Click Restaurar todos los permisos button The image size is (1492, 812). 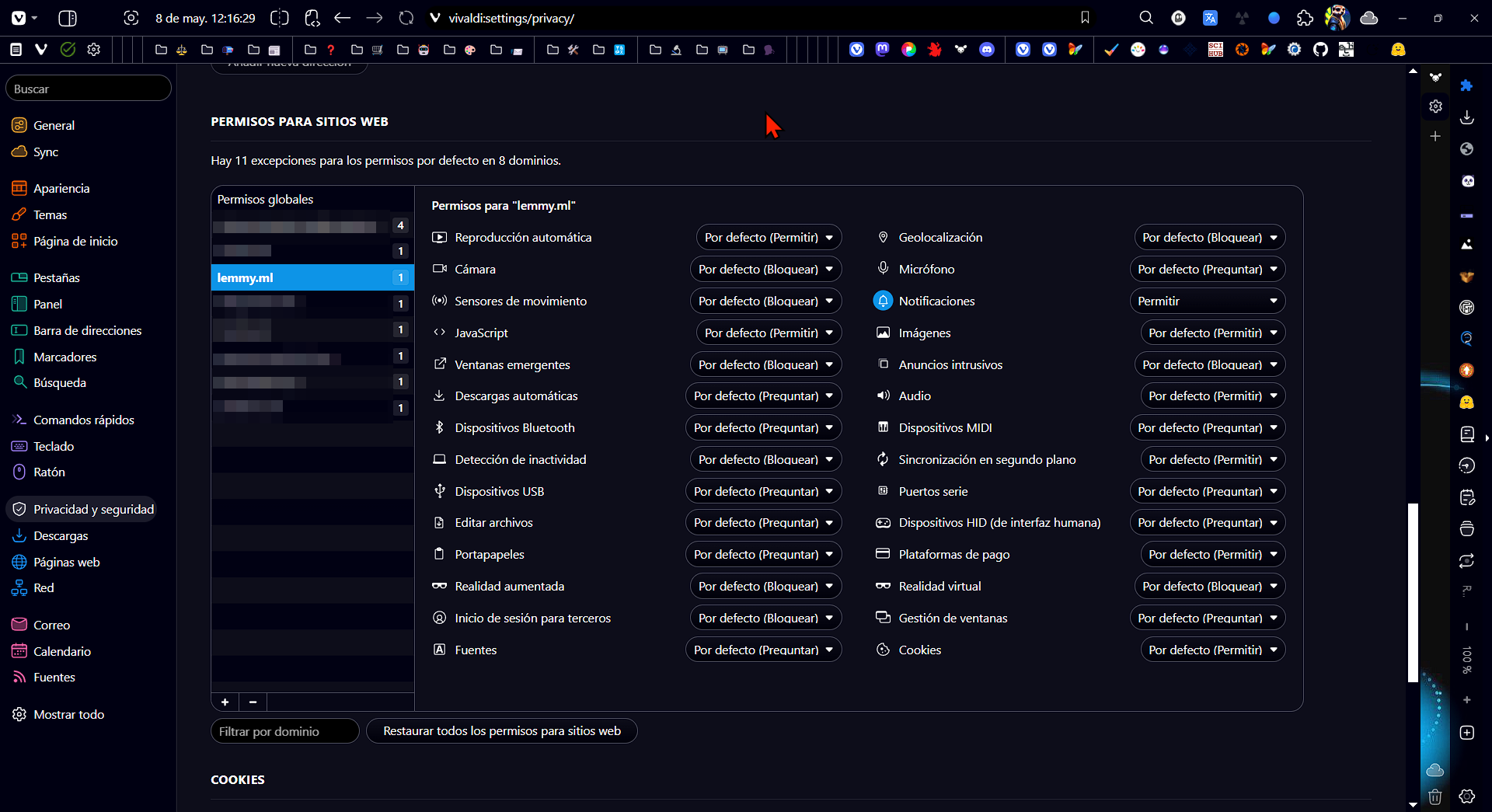click(501, 730)
